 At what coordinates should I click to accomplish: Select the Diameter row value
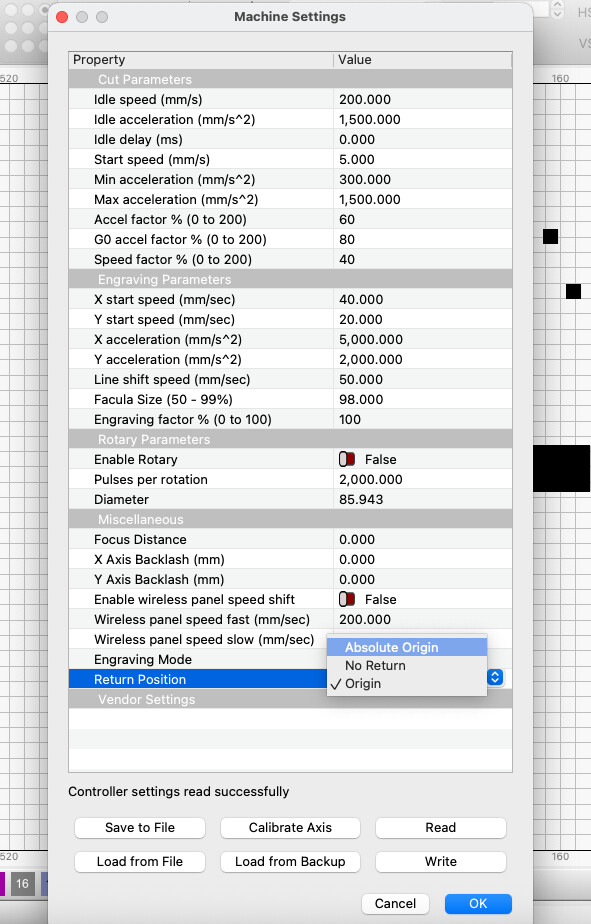[422, 500]
